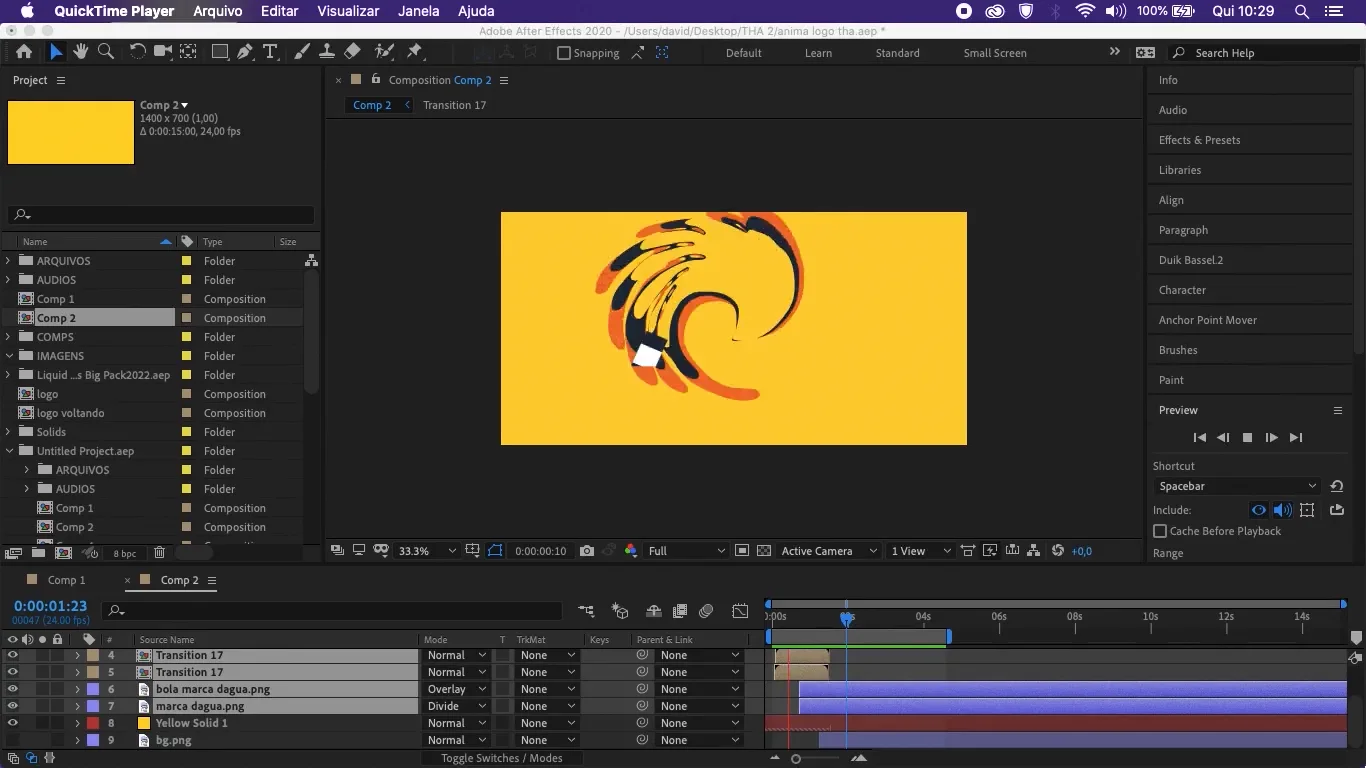Screen dimensions: 1366x768
Task: Select the Brush tool
Action: [301, 52]
